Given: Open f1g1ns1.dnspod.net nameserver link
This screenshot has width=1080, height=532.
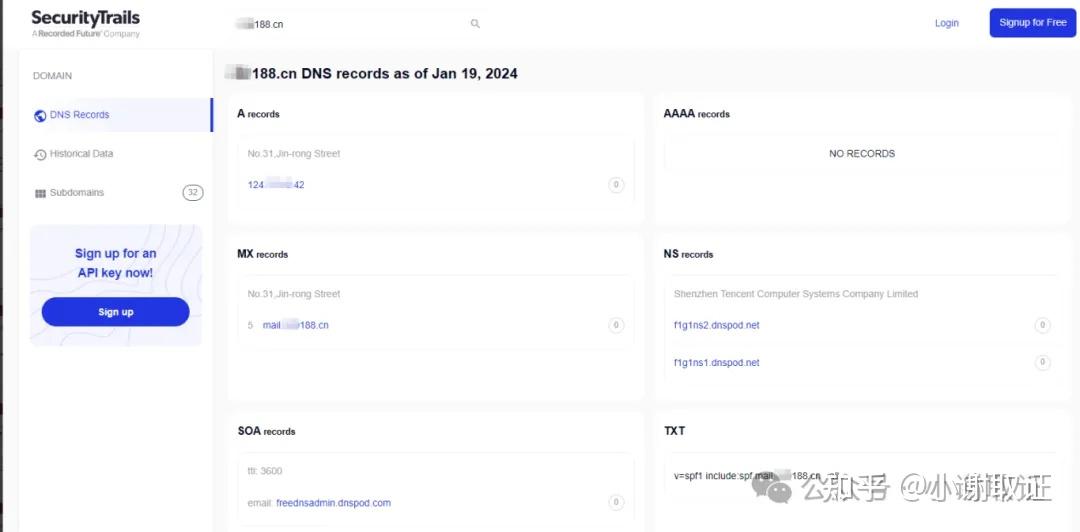Looking at the screenshot, I should tap(716, 362).
